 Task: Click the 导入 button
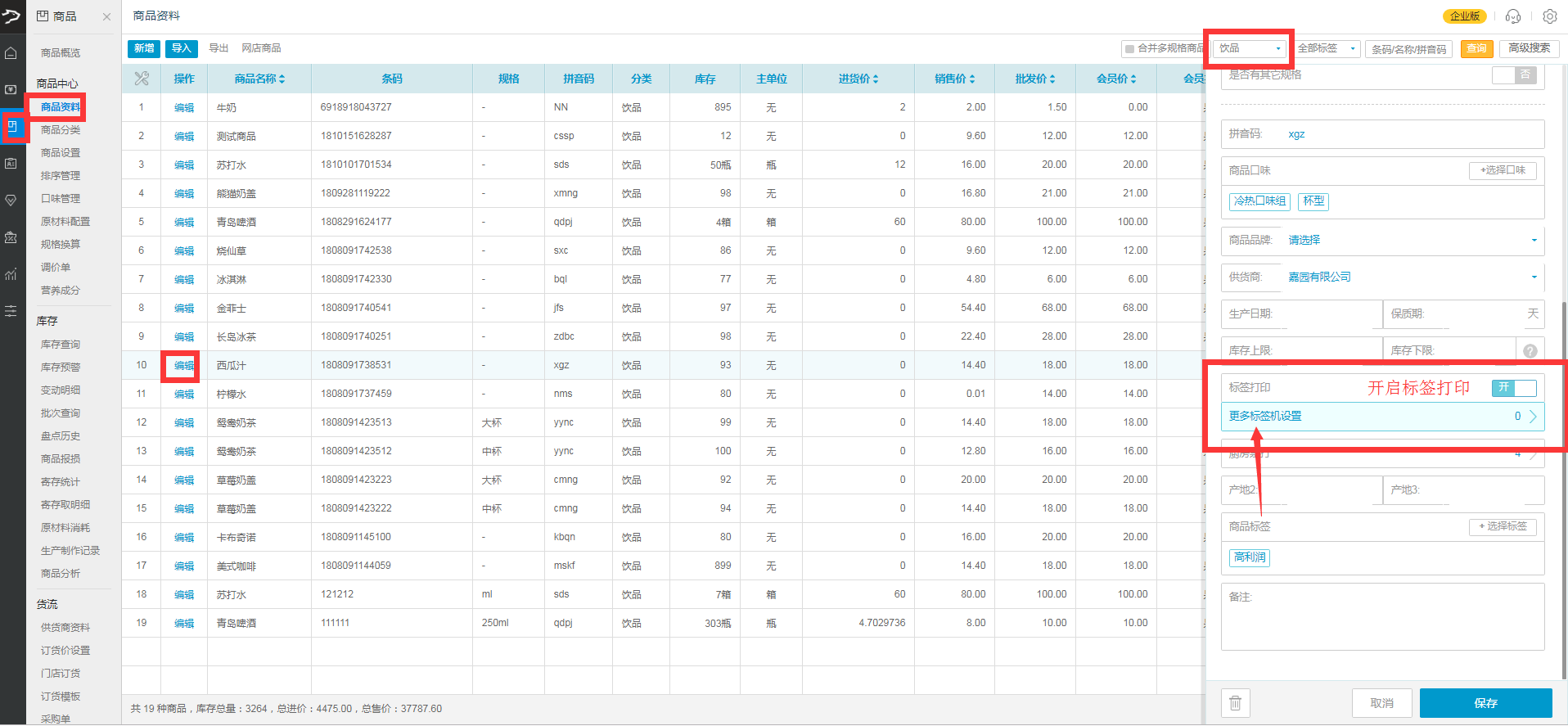tap(181, 48)
